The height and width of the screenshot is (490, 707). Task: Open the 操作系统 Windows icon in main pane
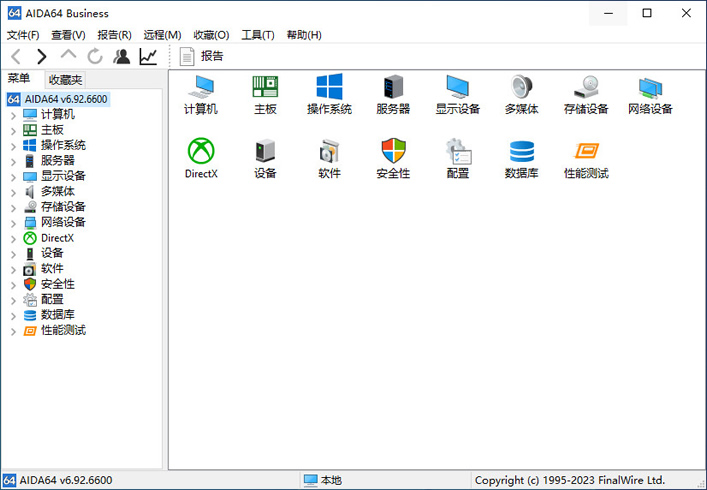click(329, 94)
